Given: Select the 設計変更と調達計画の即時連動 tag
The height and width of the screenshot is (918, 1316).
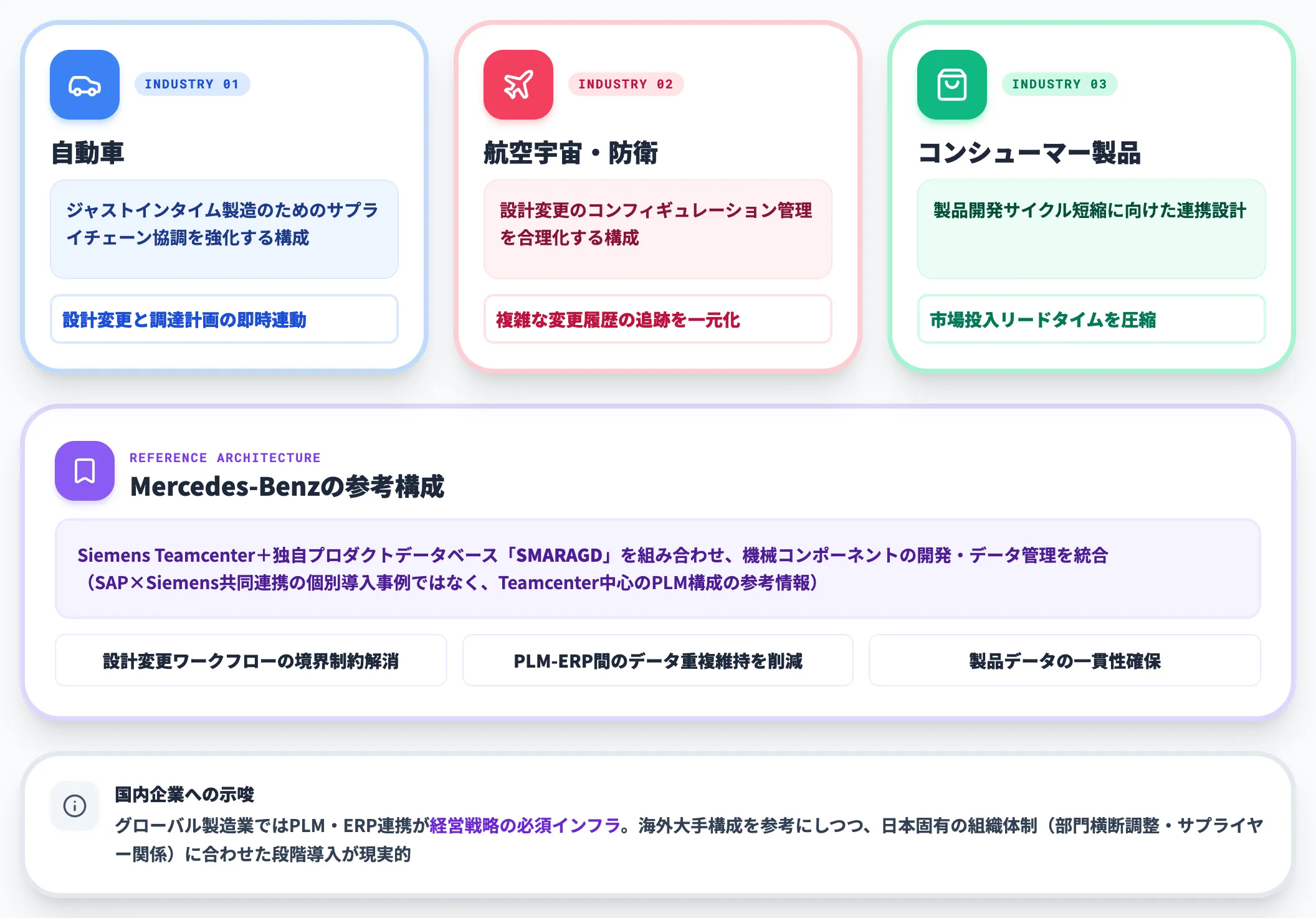Looking at the screenshot, I should (224, 319).
